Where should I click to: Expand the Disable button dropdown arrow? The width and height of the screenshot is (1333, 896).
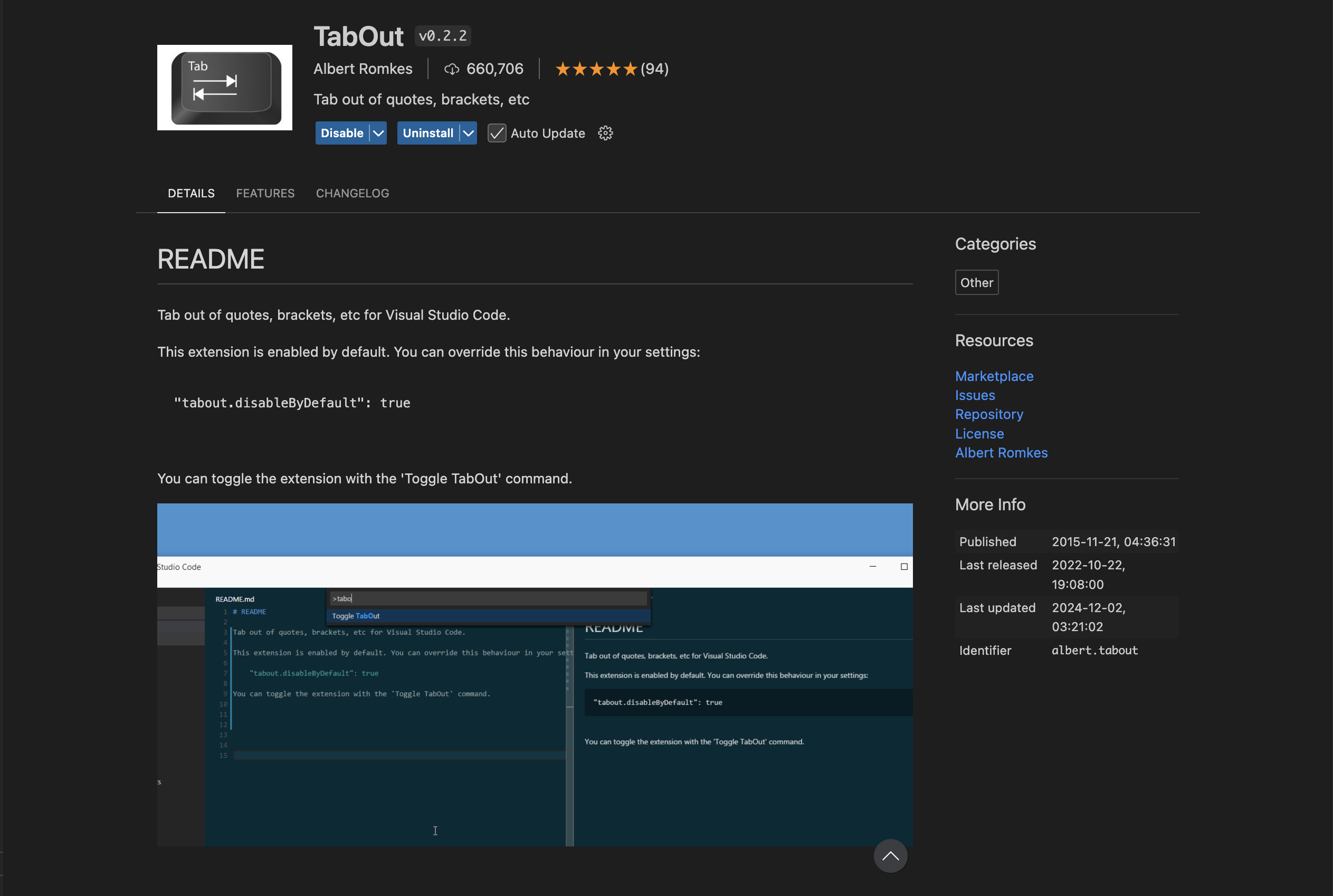click(x=378, y=133)
